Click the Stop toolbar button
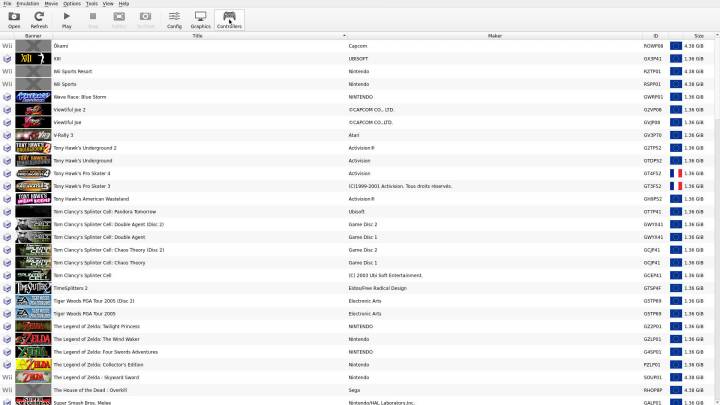The height and width of the screenshot is (405, 720). pos(93,20)
